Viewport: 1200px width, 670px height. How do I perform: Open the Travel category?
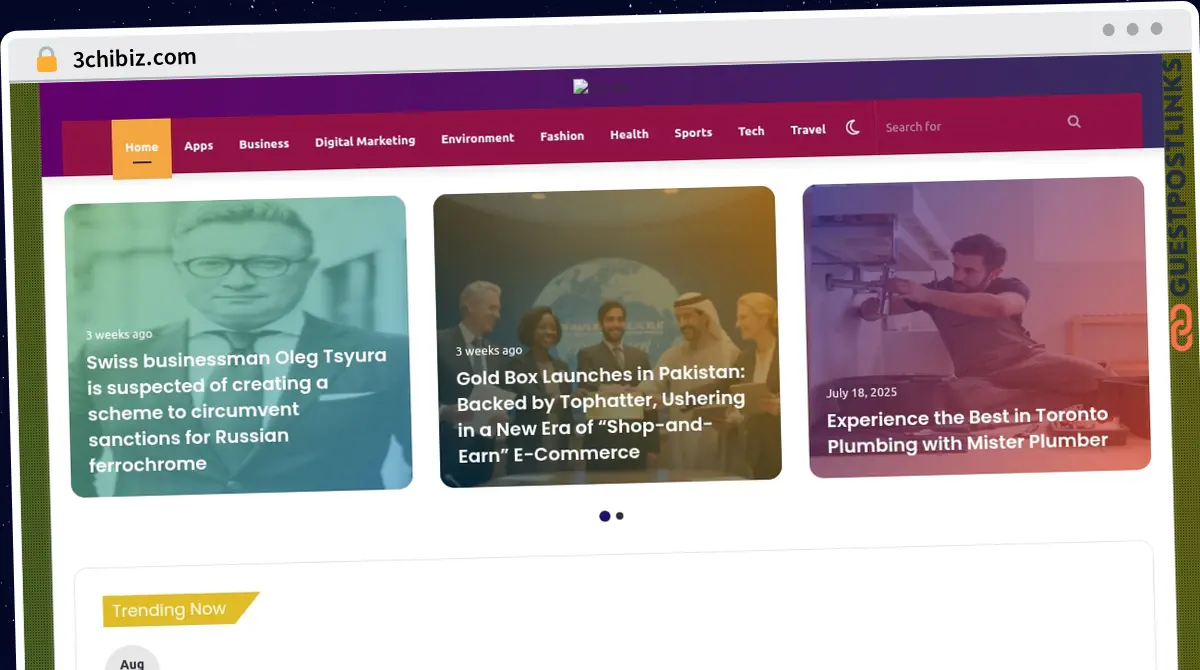pyautogui.click(x=808, y=130)
